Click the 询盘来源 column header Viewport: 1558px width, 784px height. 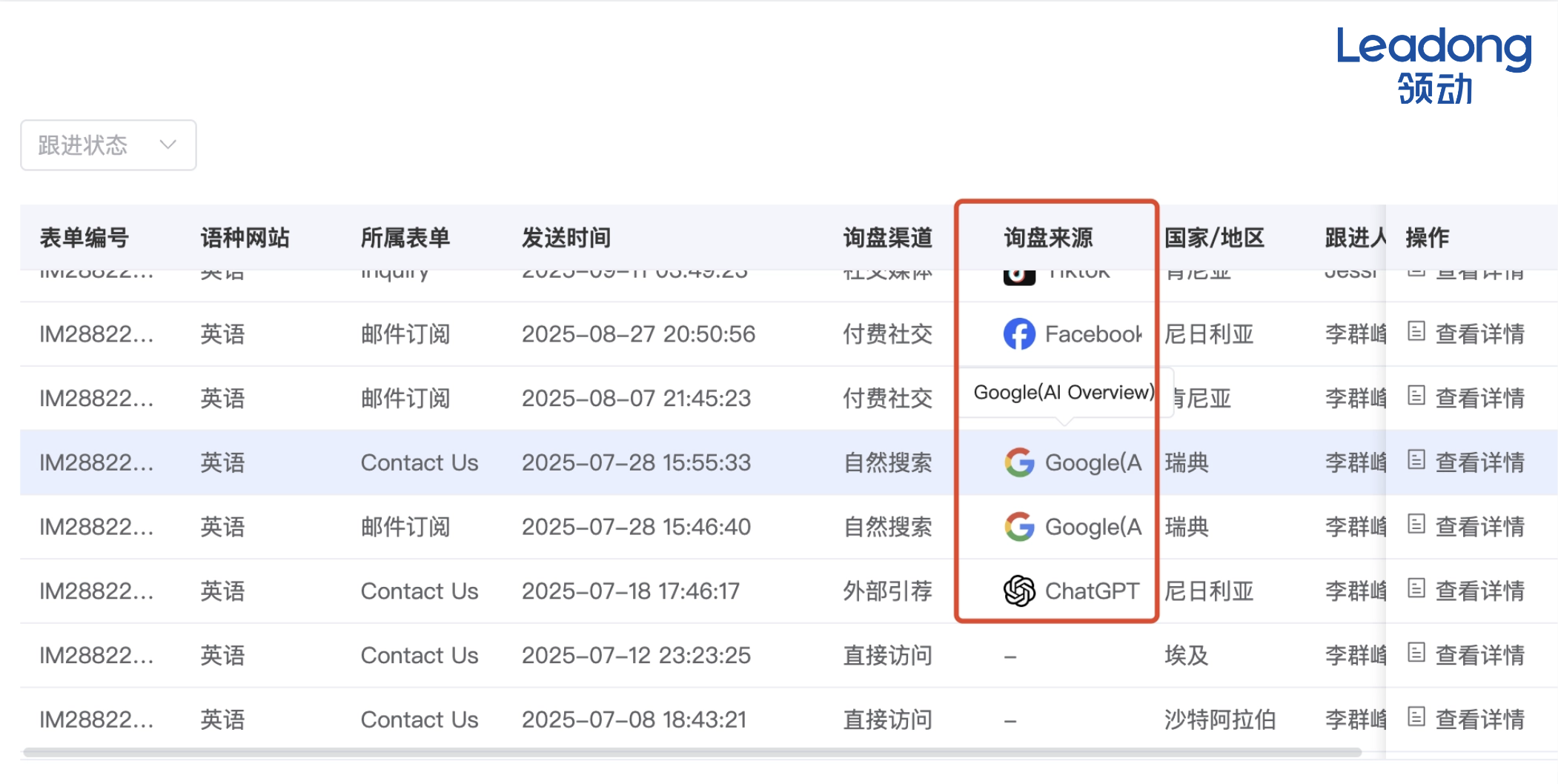point(1048,238)
